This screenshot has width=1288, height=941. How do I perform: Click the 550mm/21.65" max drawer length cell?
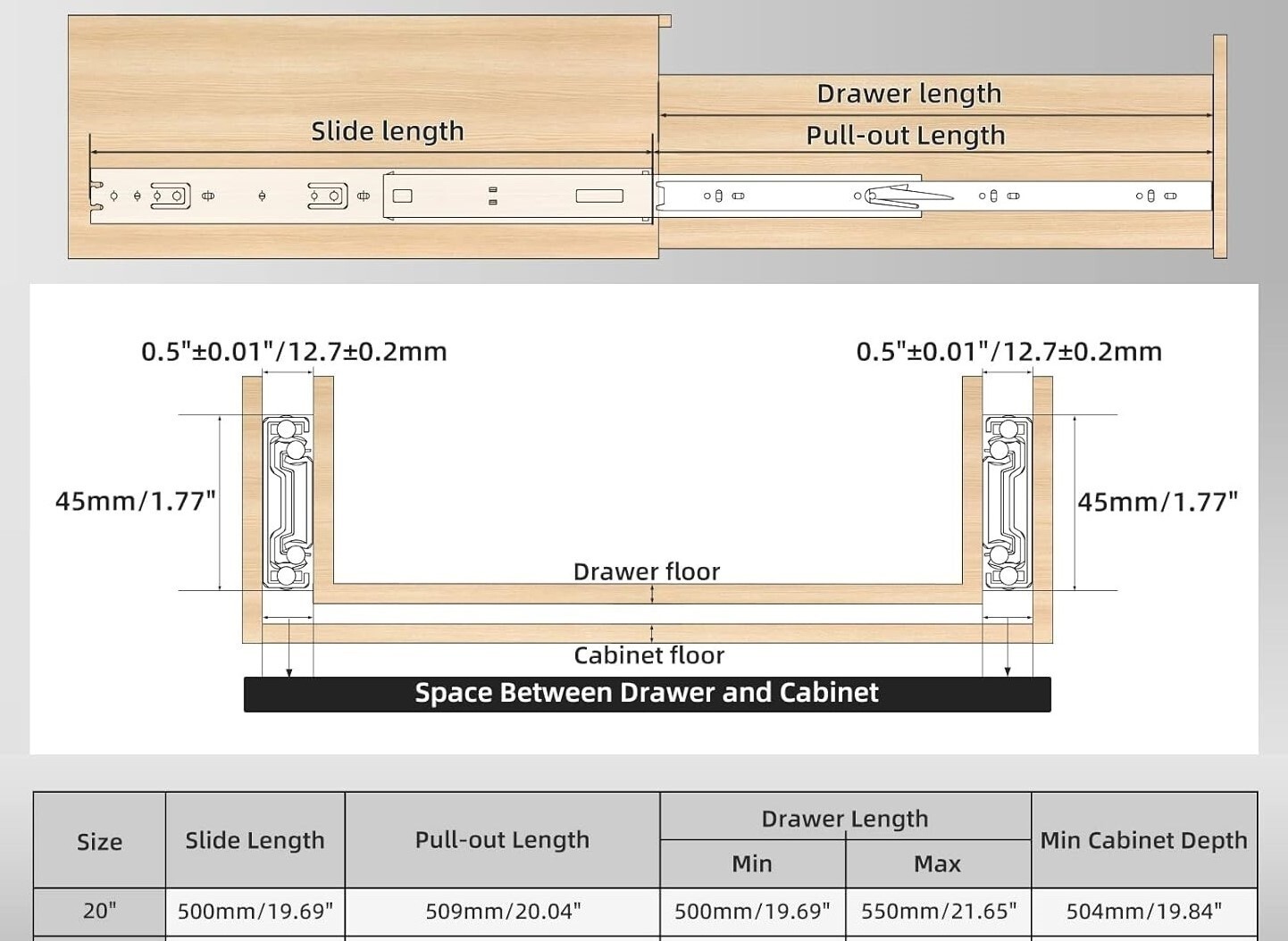pyautogui.click(x=939, y=911)
